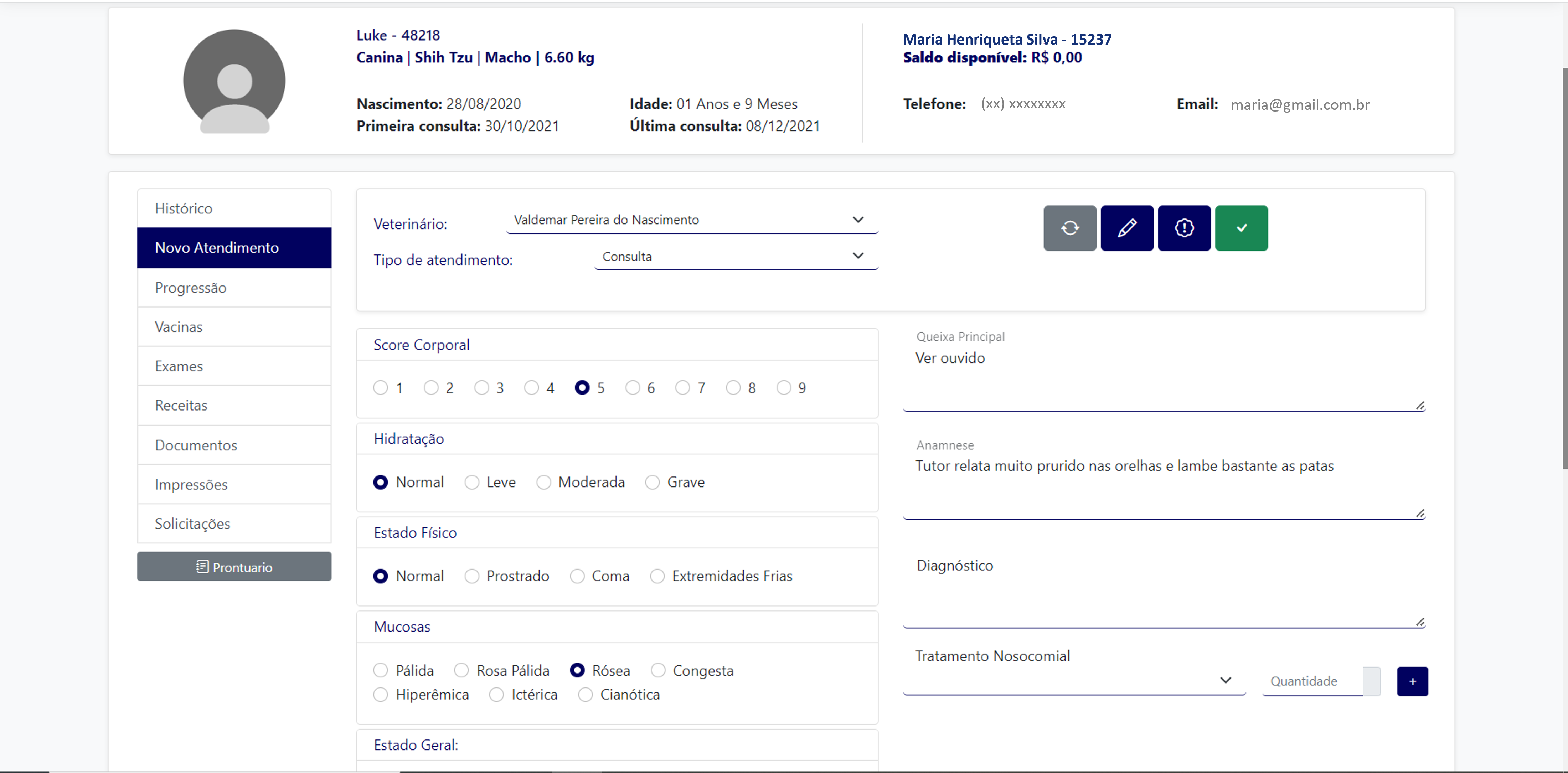Select Score Corporal option 1

tap(381, 388)
